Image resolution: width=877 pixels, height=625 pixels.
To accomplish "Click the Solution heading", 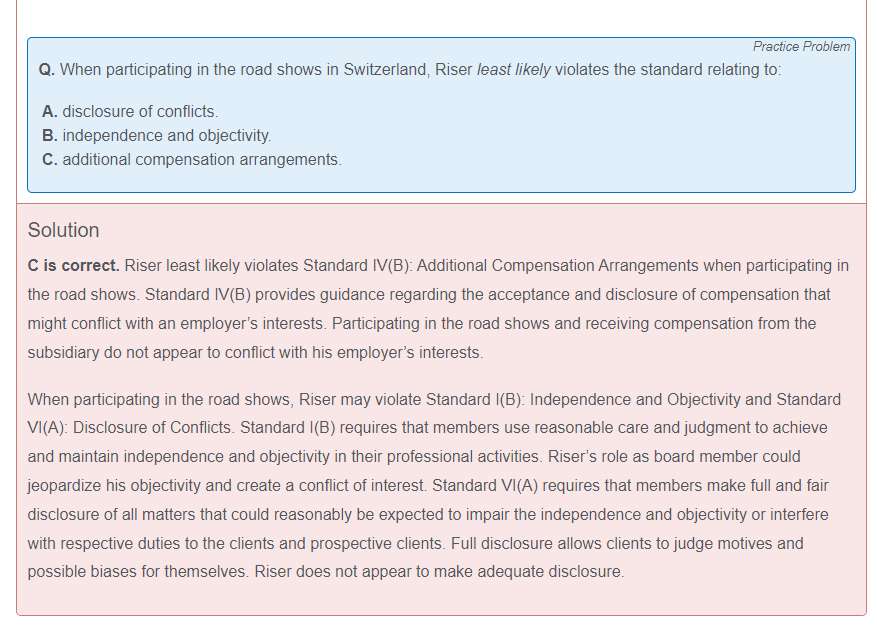I will 63,230.
